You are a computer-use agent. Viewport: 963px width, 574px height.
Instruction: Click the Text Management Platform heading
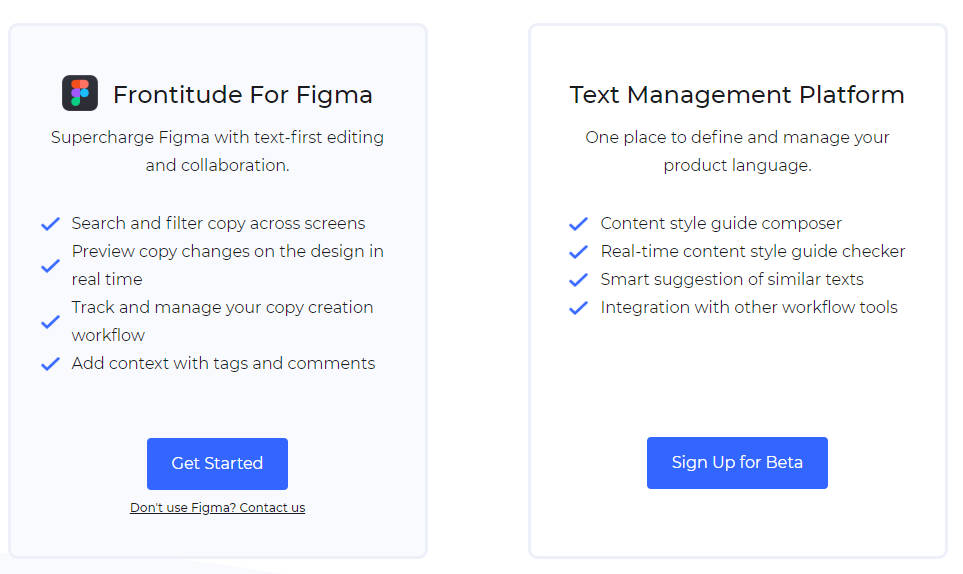click(x=737, y=95)
